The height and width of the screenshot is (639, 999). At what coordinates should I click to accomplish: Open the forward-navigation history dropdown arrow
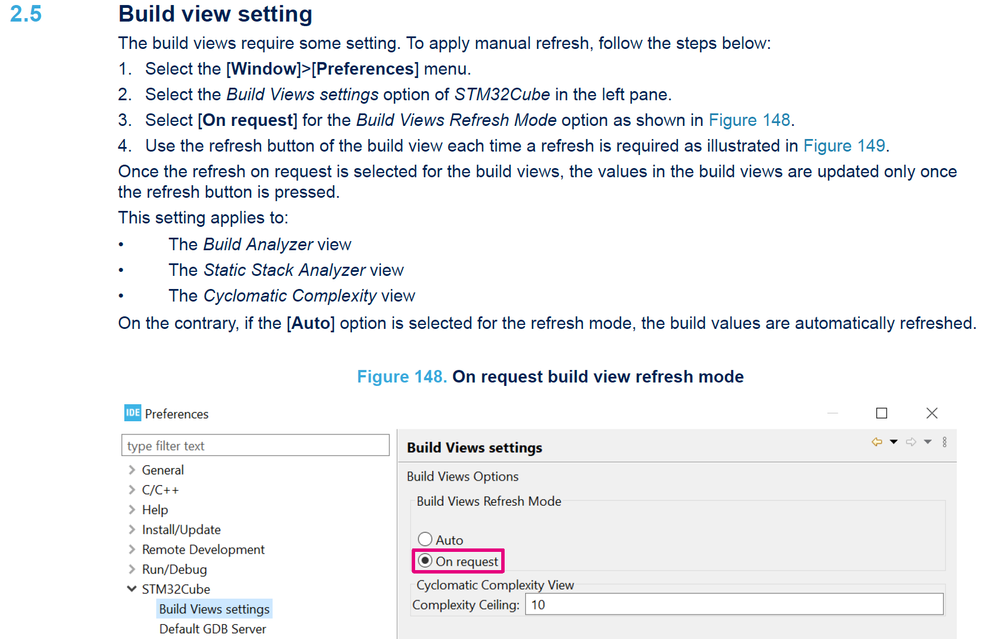point(928,441)
